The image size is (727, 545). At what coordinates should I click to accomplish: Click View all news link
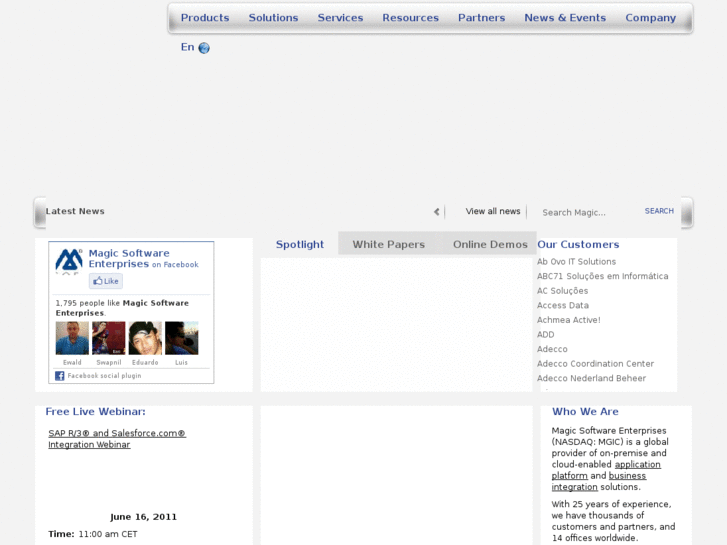tap(493, 211)
